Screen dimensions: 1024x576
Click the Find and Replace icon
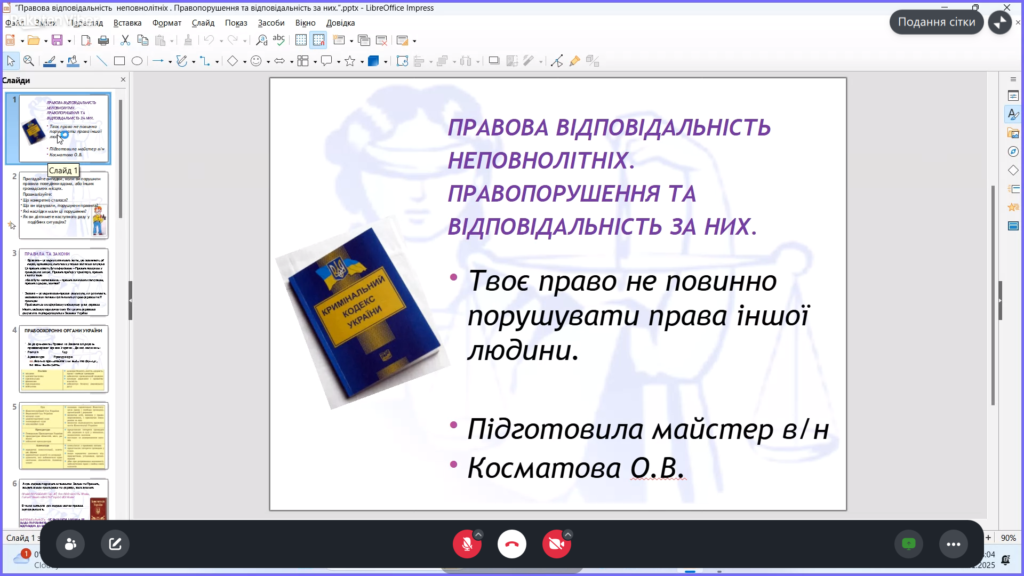(261, 40)
